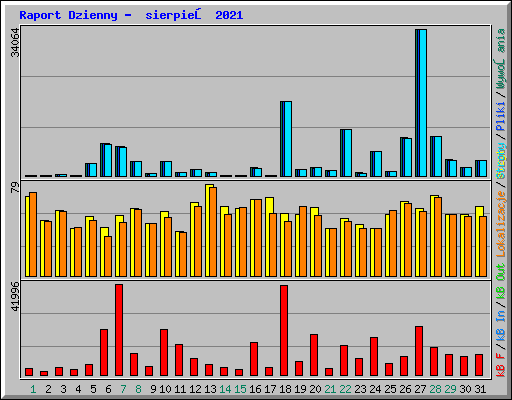Click day label 1 on the x-axis
The width and height of the screenshot is (512, 400).
tap(33, 389)
